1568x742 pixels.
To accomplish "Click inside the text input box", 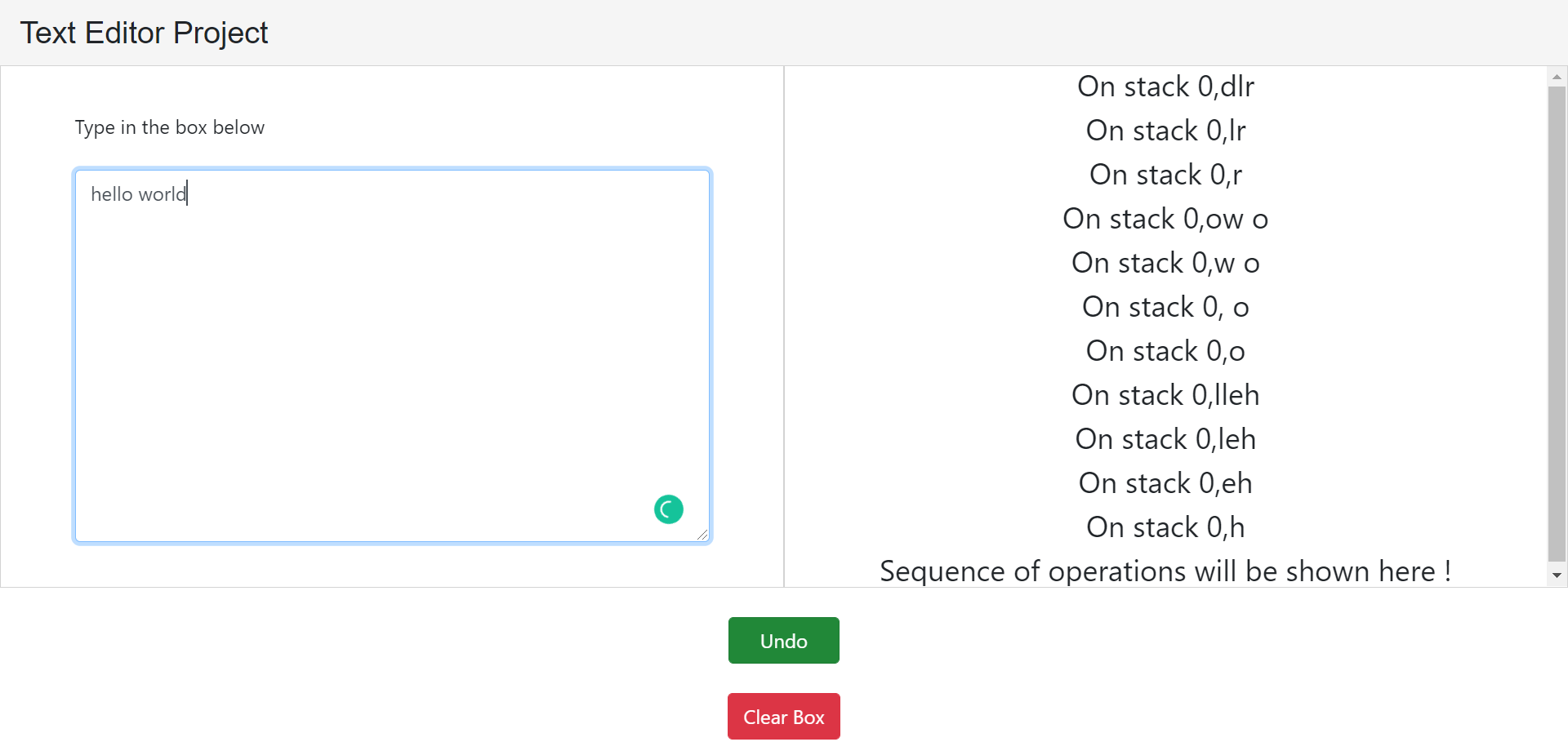I will click(x=392, y=355).
